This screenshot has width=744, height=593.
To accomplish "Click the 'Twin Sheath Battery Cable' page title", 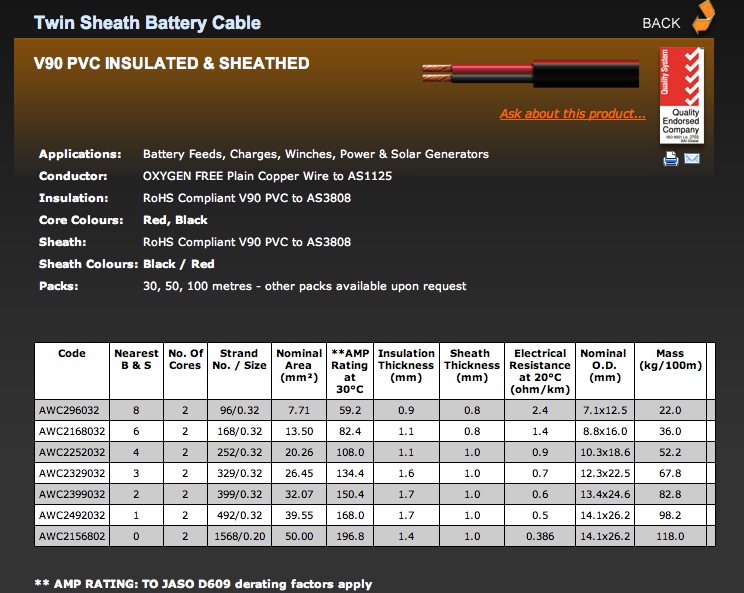I will 147,22.
